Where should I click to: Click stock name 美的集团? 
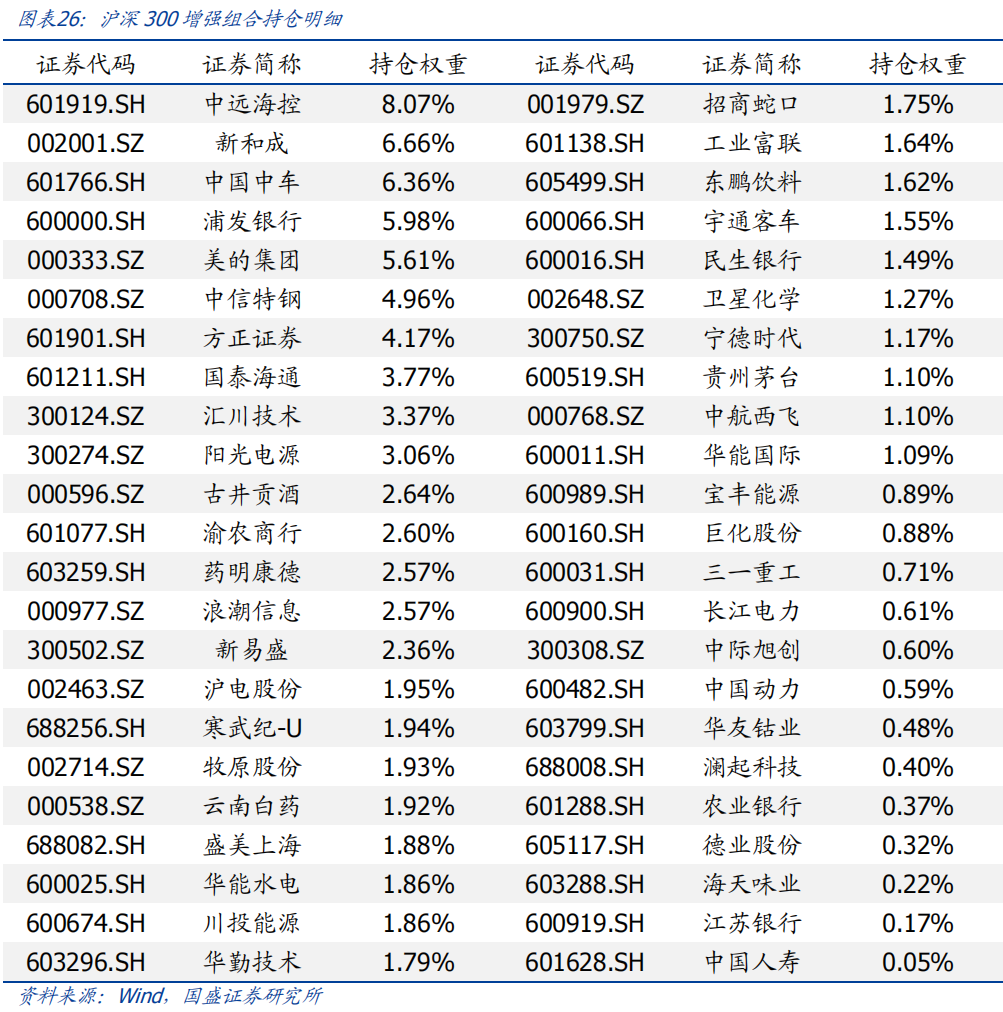point(252,260)
